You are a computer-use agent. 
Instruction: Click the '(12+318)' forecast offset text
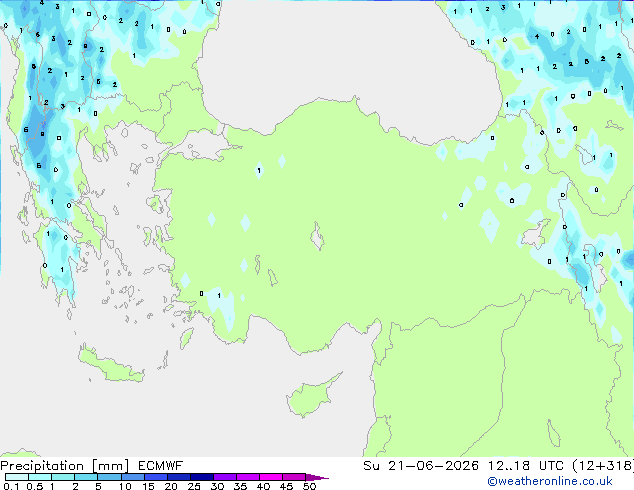(603, 466)
